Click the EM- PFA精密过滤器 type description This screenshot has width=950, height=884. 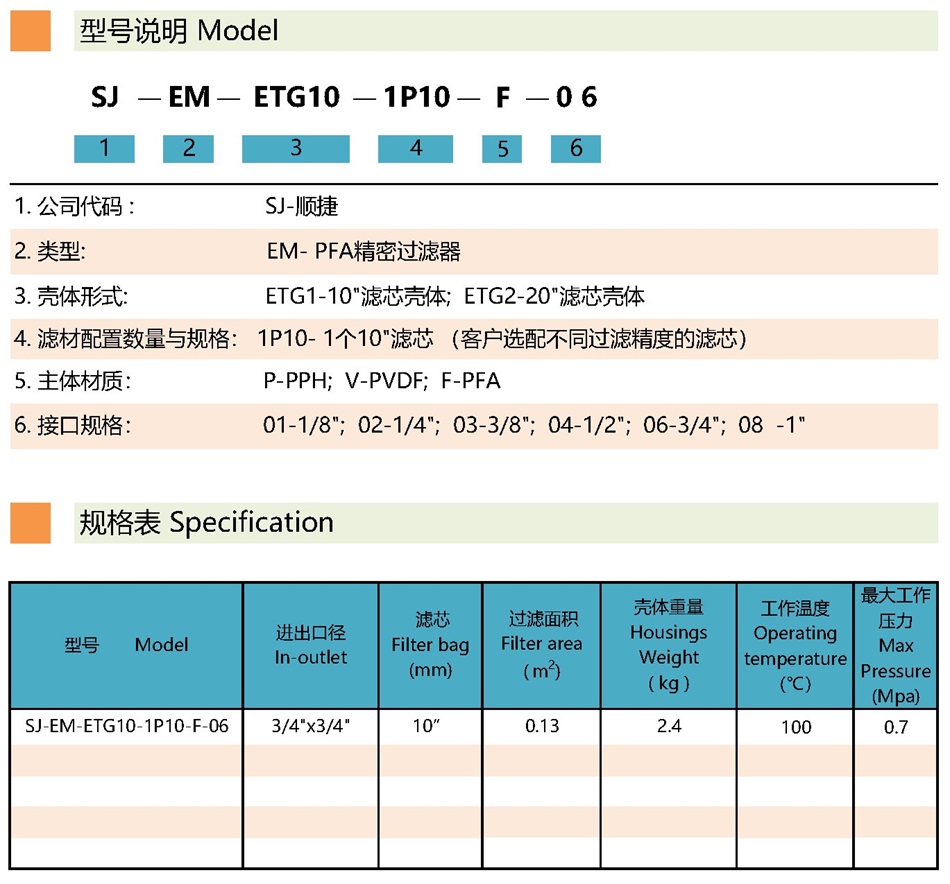(363, 252)
